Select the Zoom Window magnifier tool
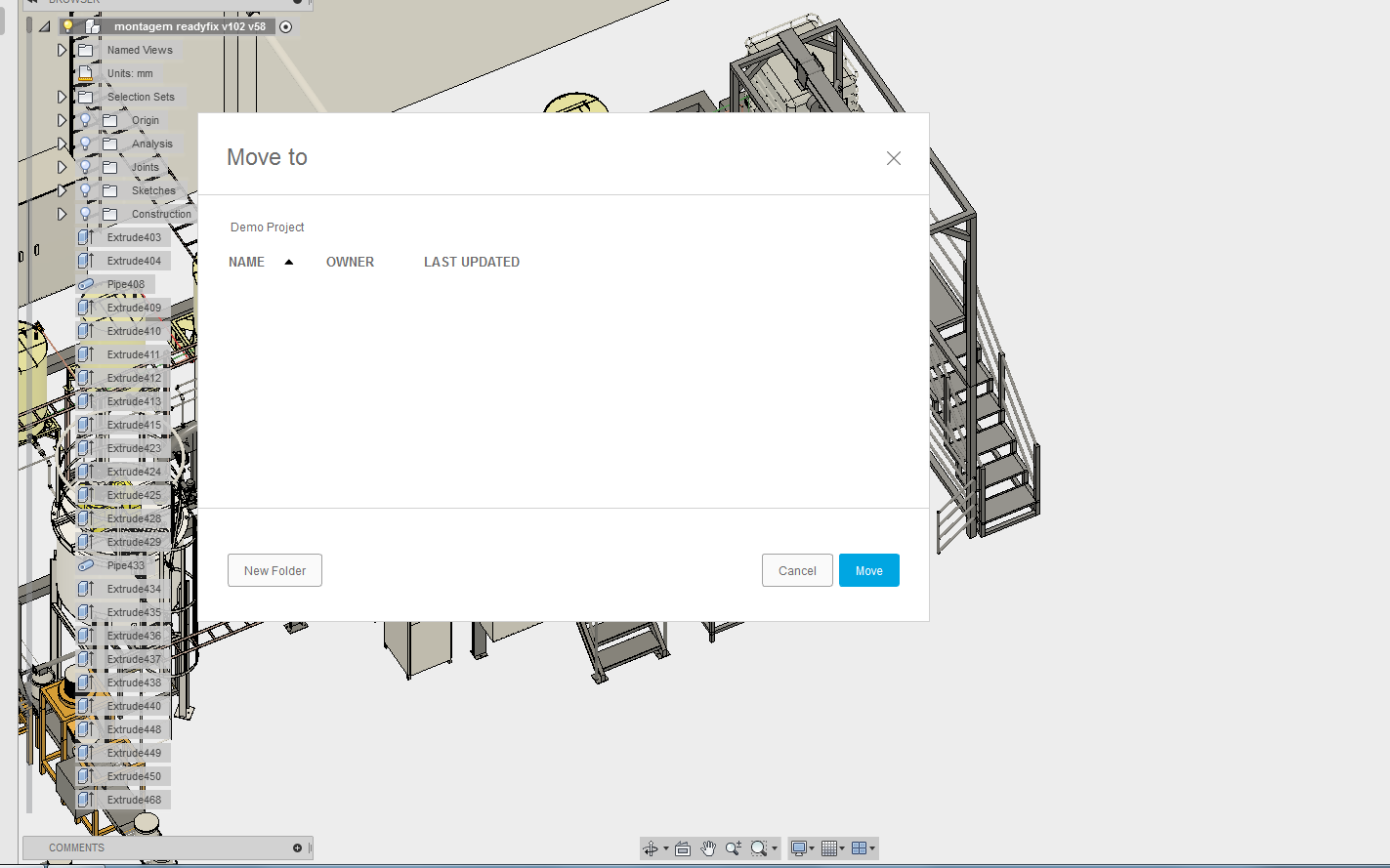 coord(759,848)
